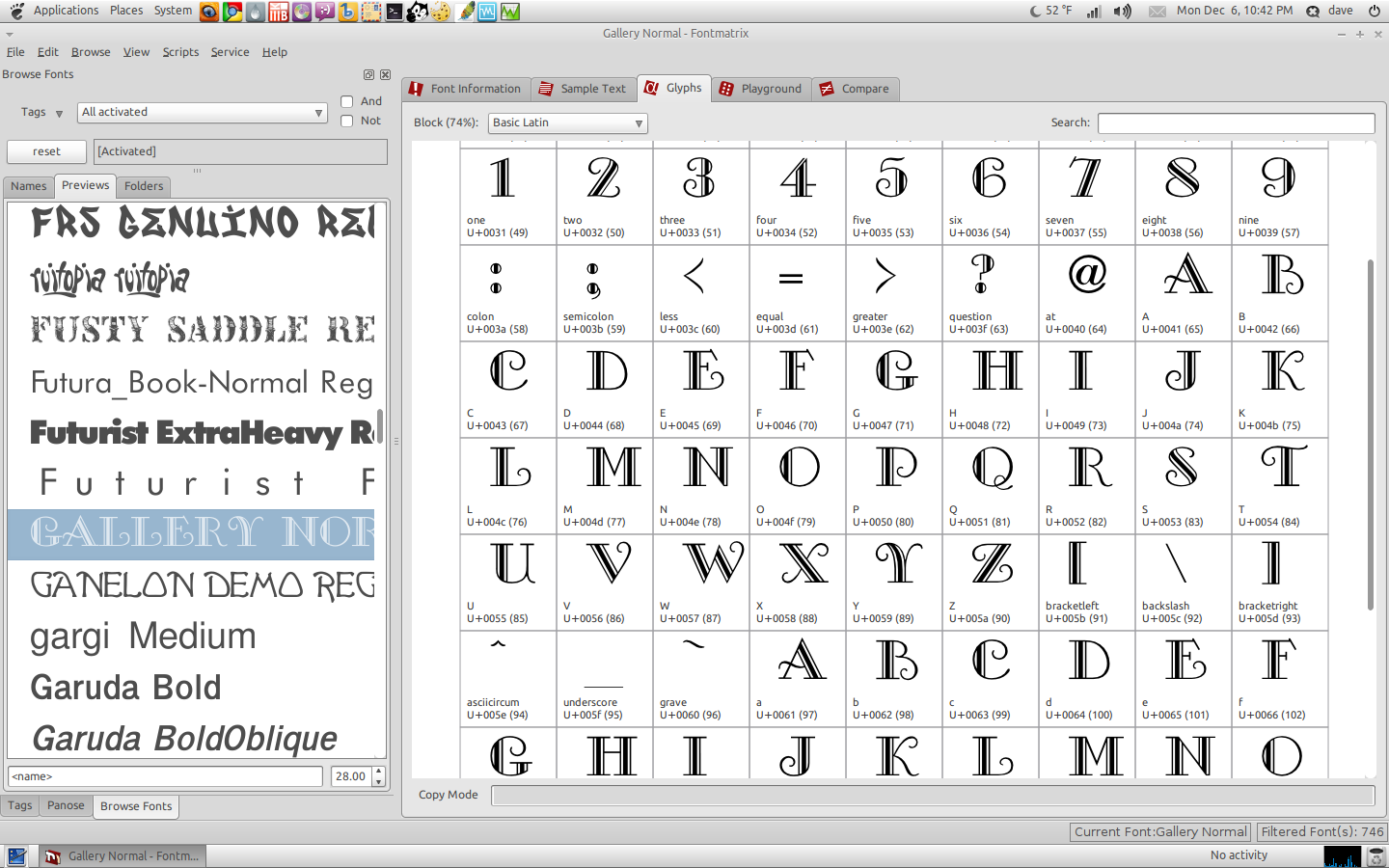Open the File menu

coord(15,52)
